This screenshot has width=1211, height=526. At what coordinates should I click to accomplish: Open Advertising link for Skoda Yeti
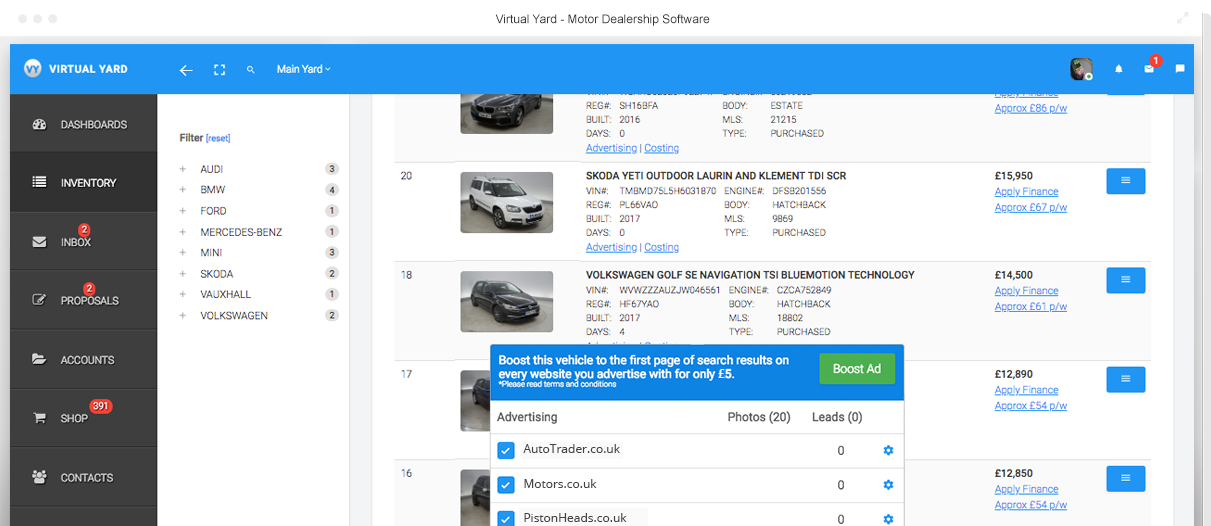pyautogui.click(x=611, y=247)
